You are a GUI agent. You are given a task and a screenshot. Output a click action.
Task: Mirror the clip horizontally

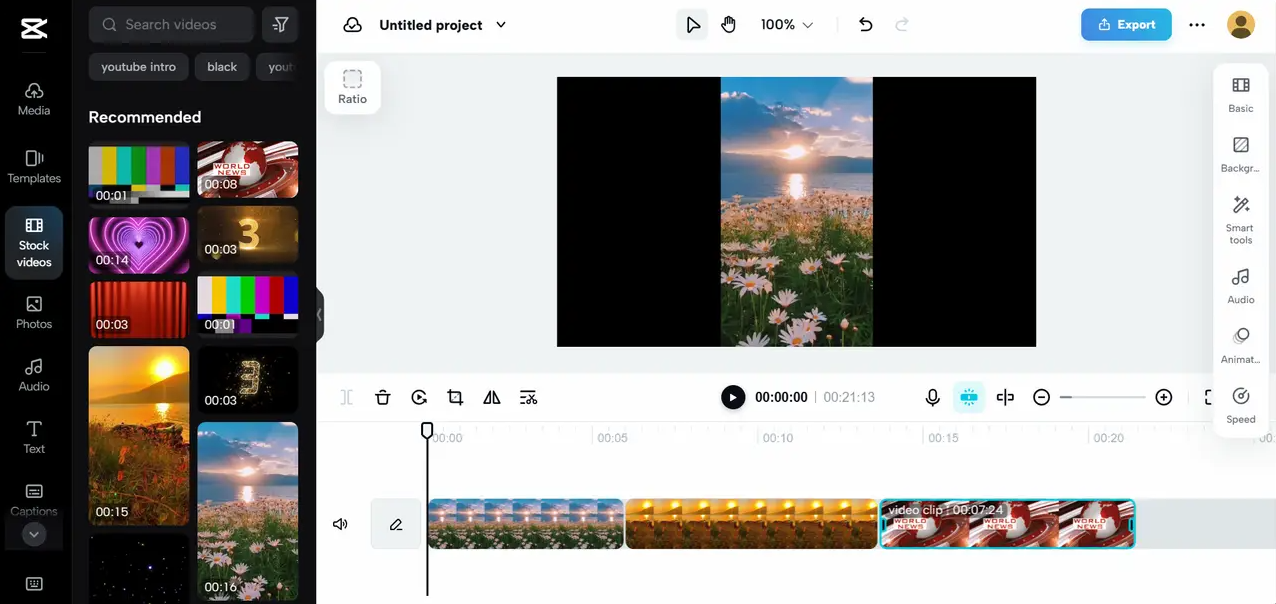coord(491,397)
